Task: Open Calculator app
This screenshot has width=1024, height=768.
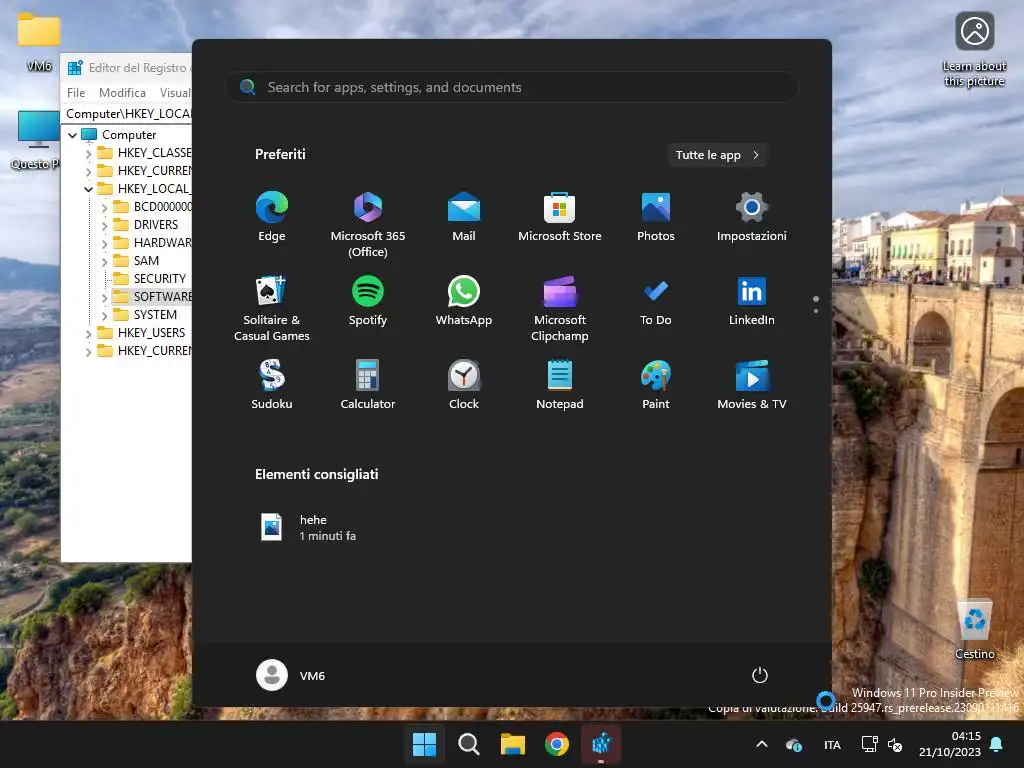Action: pyautogui.click(x=368, y=385)
